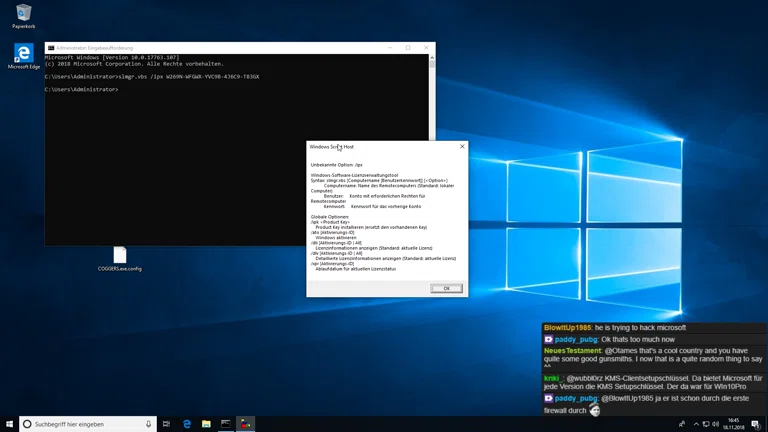The image size is (768, 432).
Task: Open the Windows Start menu
Action: [9, 424]
